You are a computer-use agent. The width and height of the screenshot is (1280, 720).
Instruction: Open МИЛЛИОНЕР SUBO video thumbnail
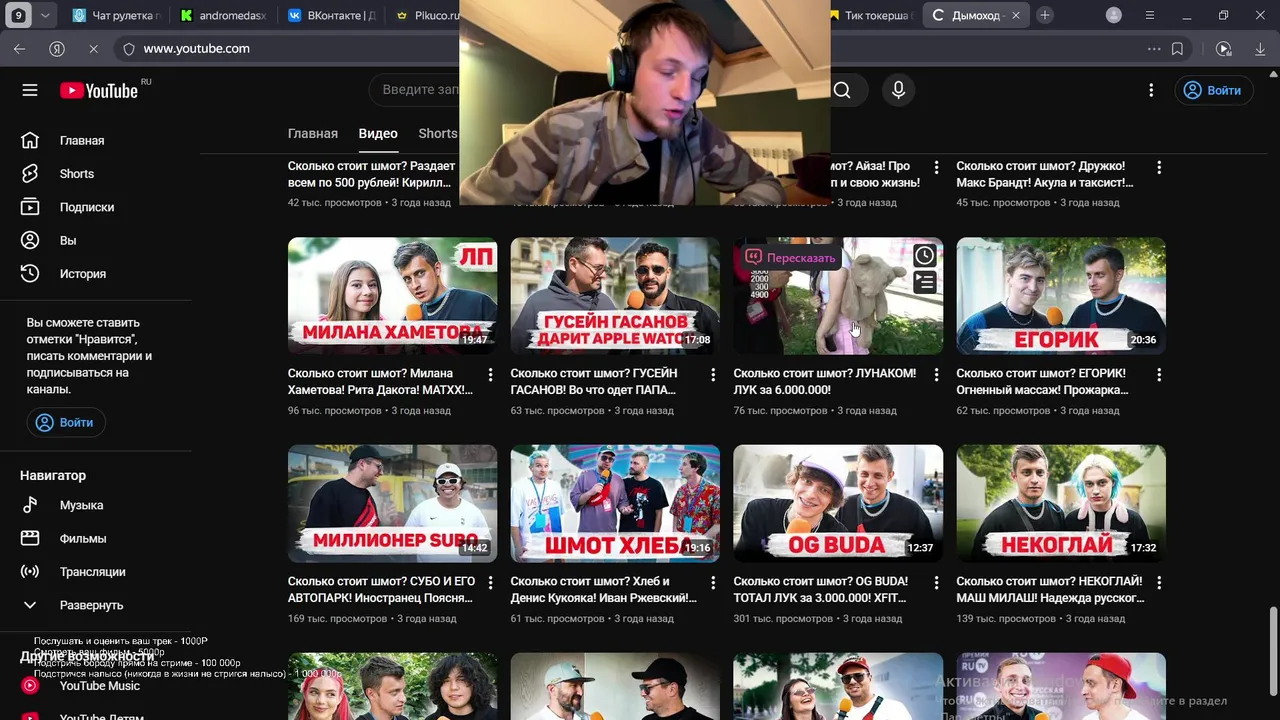[392, 503]
